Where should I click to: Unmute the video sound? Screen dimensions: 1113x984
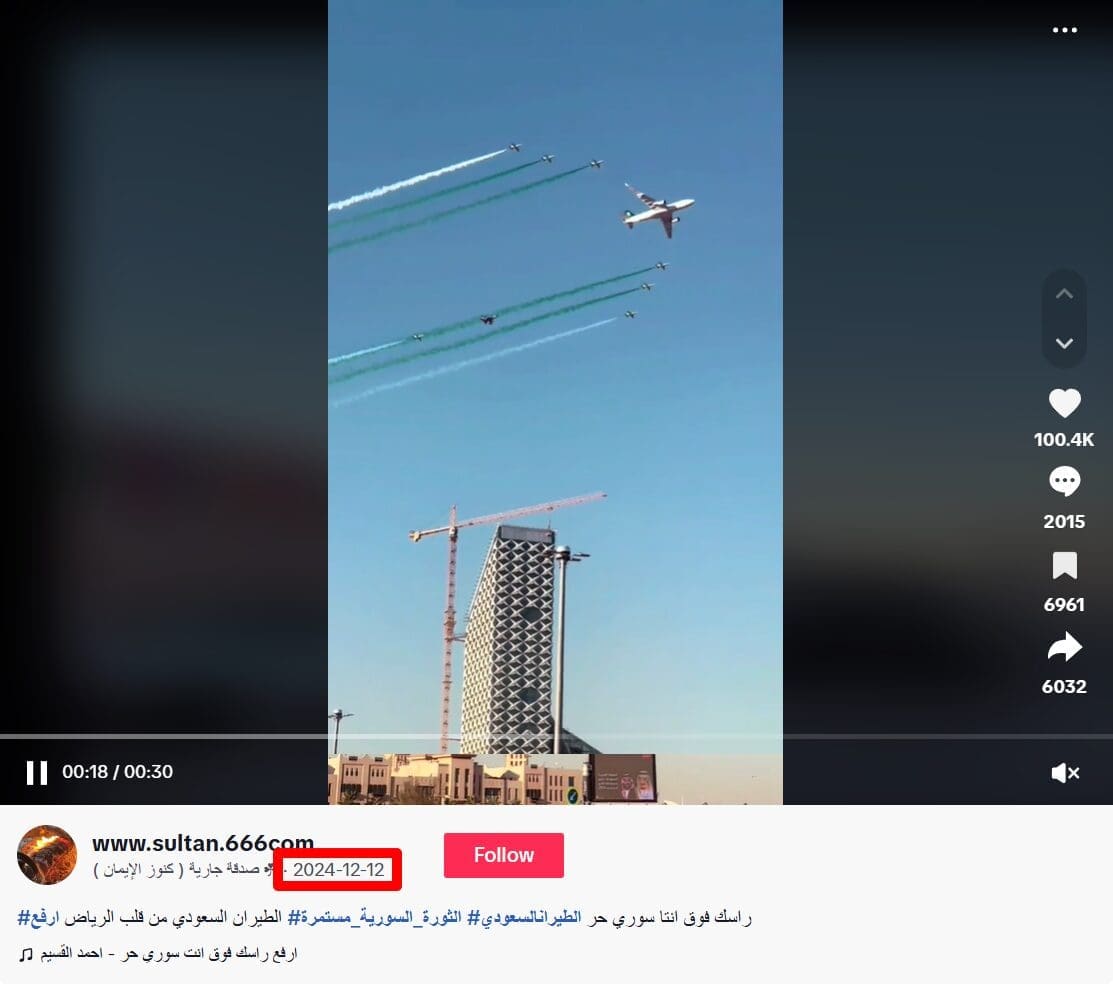pyautogui.click(x=1065, y=772)
